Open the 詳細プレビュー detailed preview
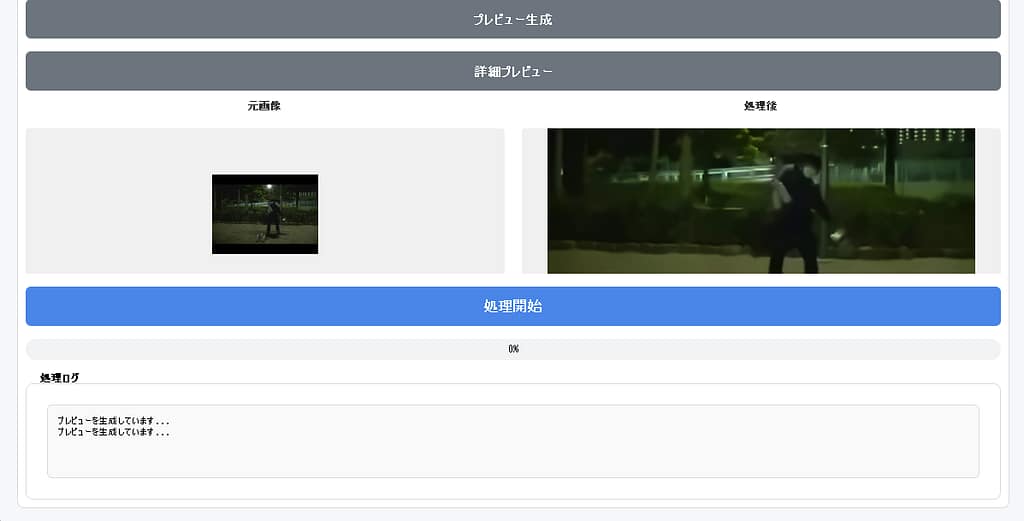 coord(512,72)
